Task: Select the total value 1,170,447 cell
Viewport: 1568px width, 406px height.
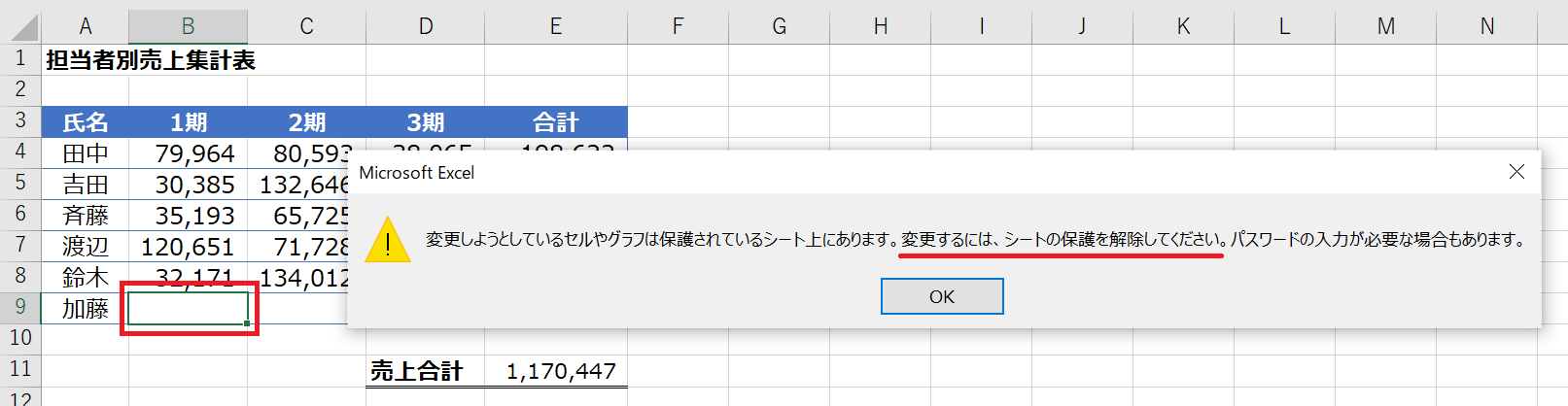Action: point(561,371)
